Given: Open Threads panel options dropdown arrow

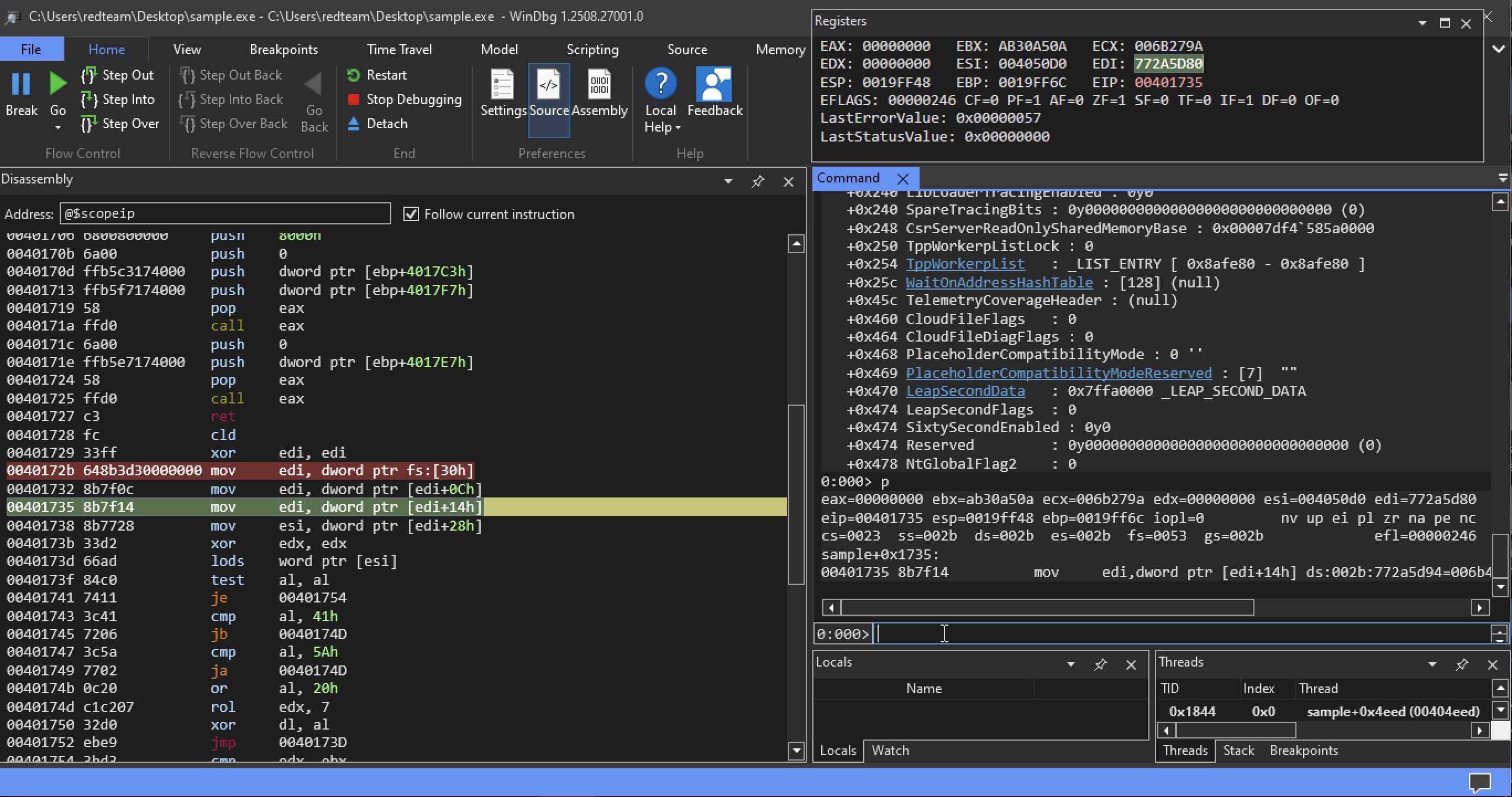Looking at the screenshot, I should [1432, 664].
